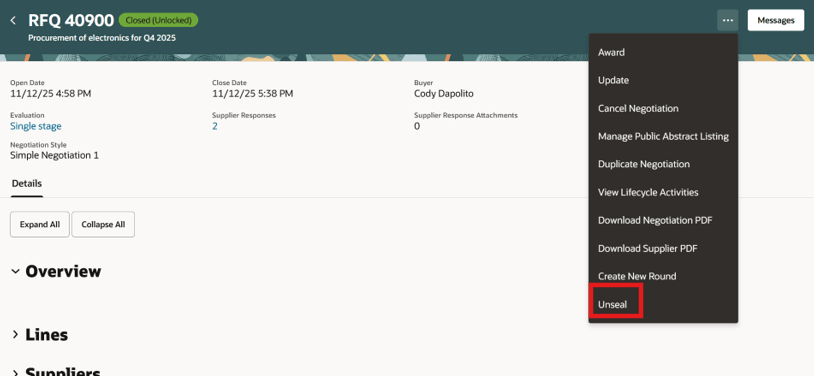Expand the Suppliers section chevron
This screenshot has height=379, width=814.
tap(16, 373)
